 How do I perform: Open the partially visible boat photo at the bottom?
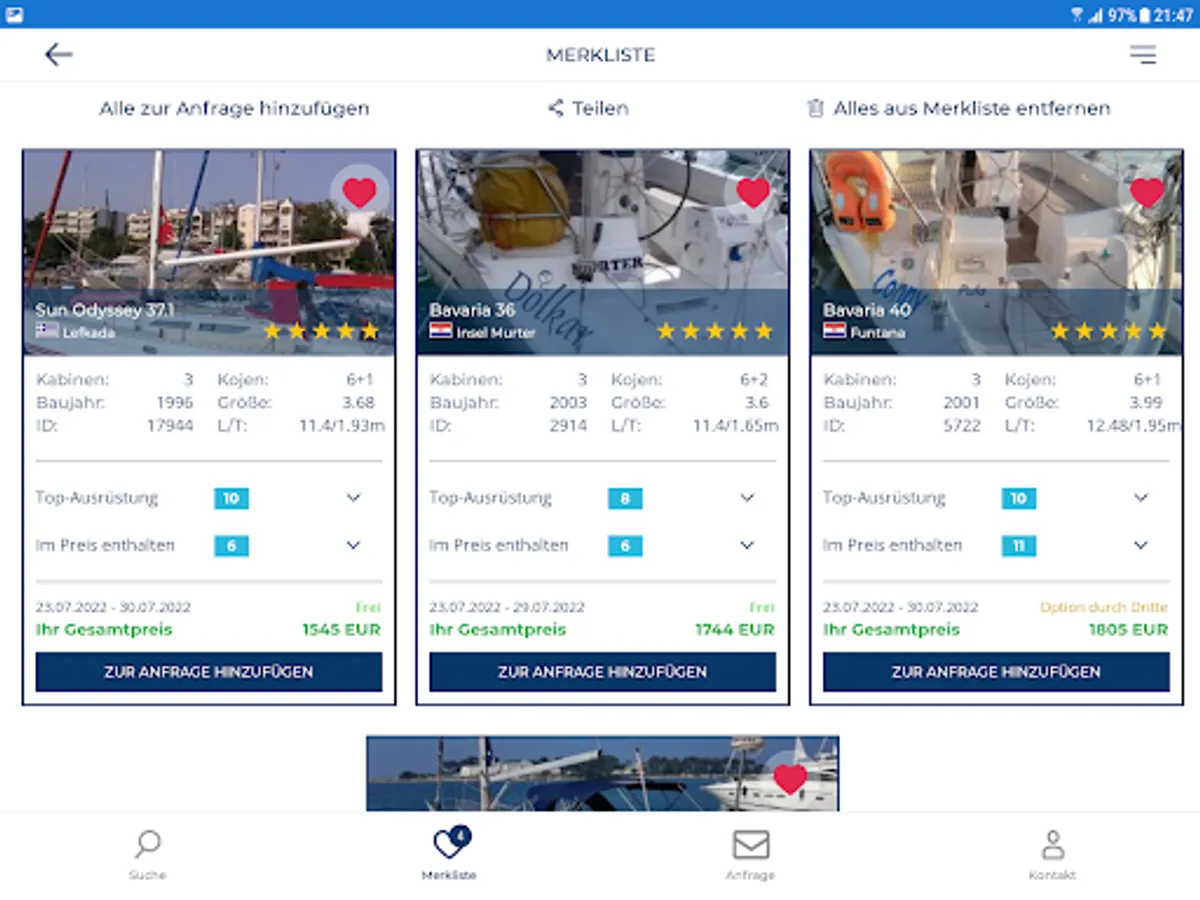pos(603,774)
